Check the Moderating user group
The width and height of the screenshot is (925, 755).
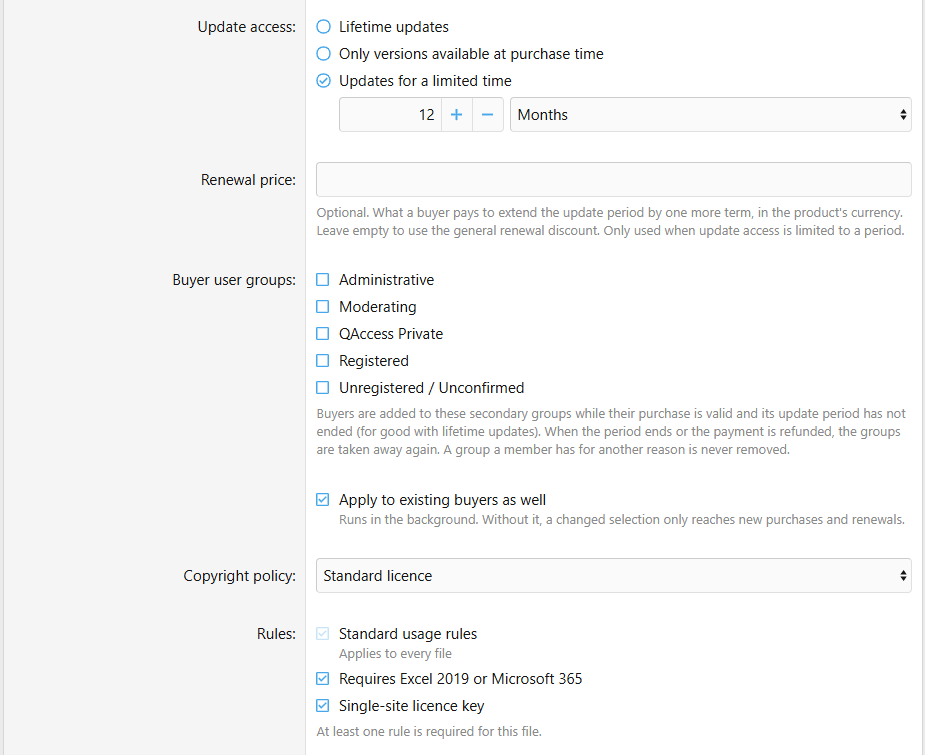tap(323, 307)
